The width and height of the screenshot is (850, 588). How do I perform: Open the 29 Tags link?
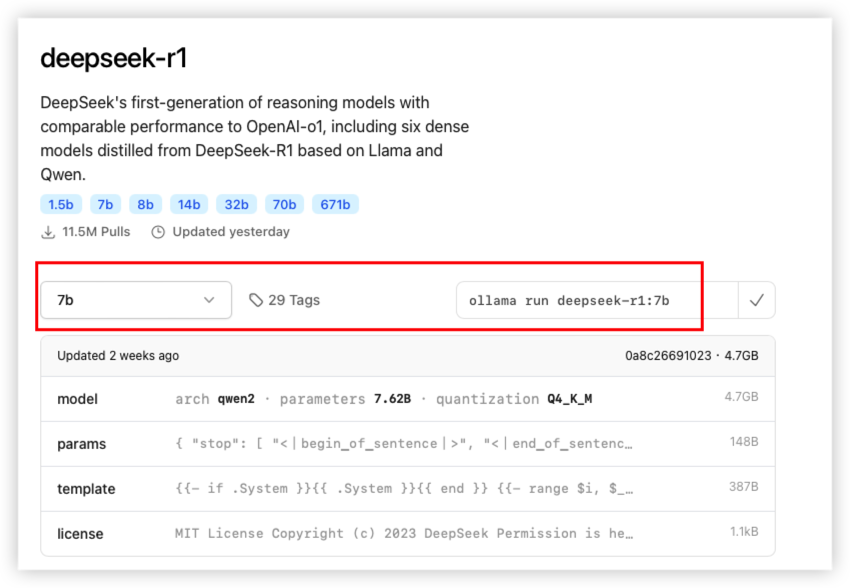[x=293, y=300]
